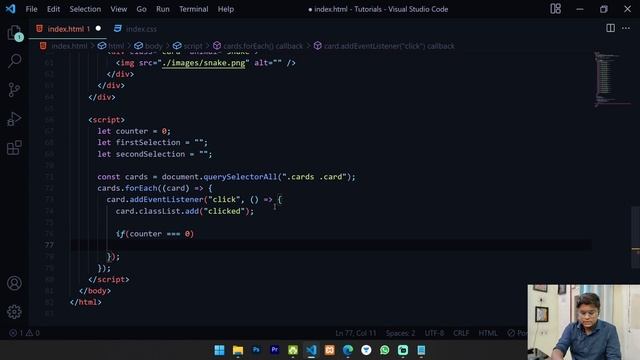Open the Selection menu
The width and height of the screenshot is (640, 360).
click(x=85, y=9)
